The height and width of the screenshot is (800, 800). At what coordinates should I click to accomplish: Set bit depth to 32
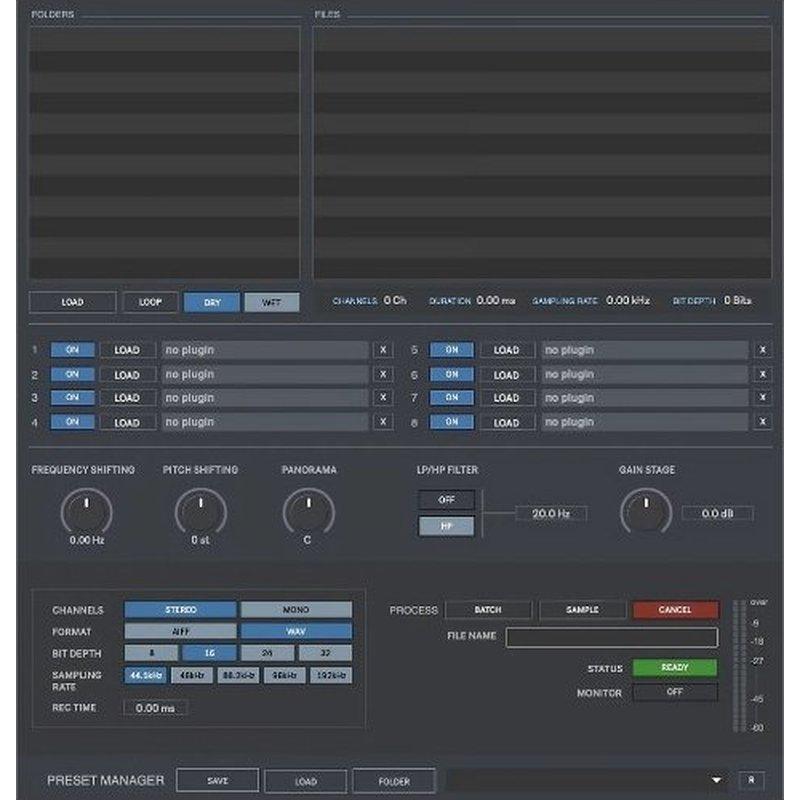pos(325,653)
